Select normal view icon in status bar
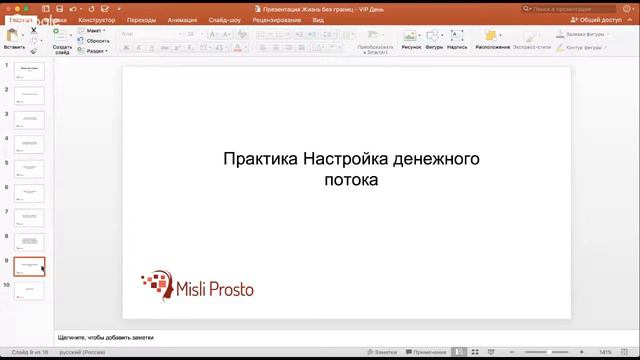640x360 pixels. pos(459,352)
